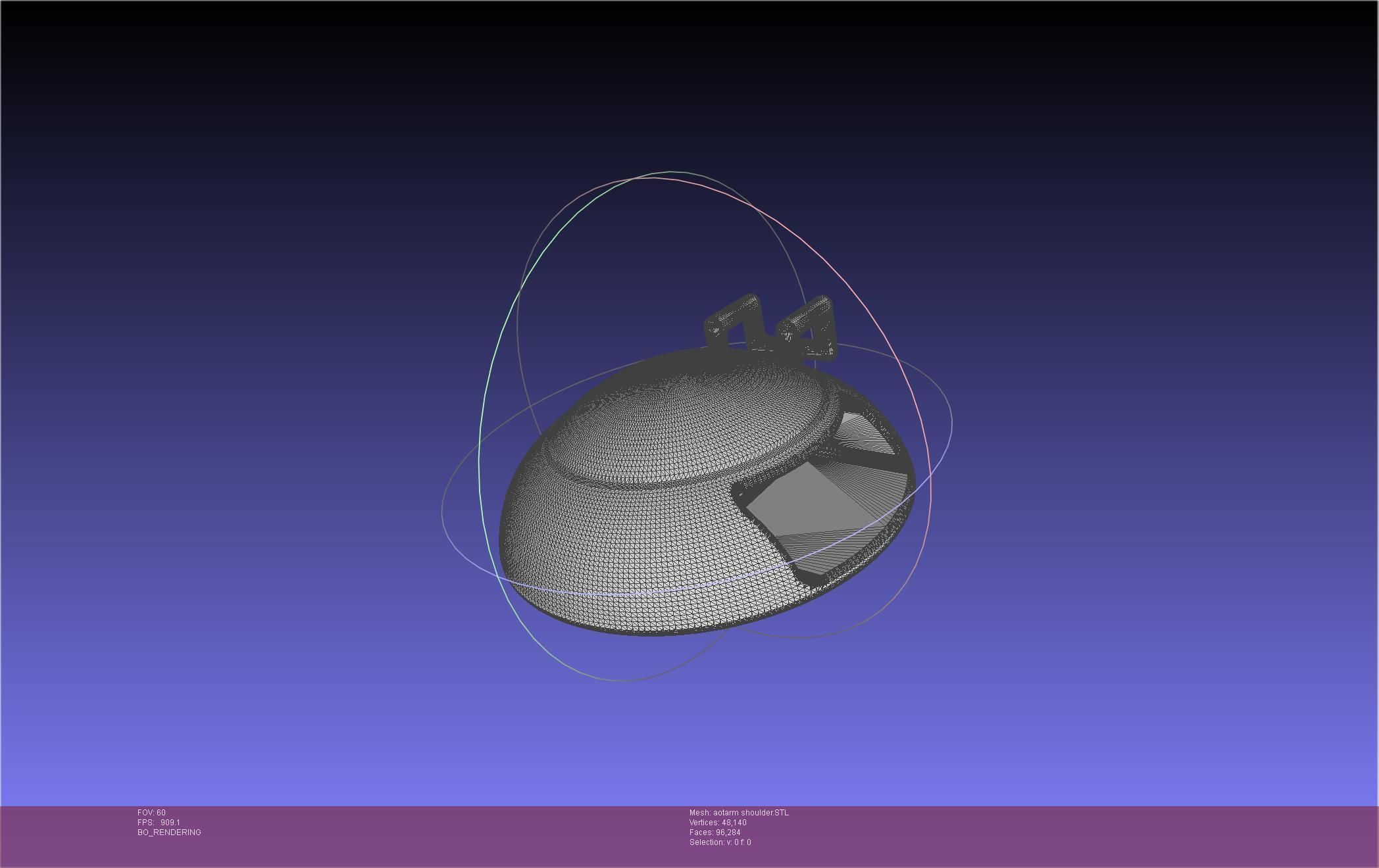Image resolution: width=1379 pixels, height=868 pixels.
Task: Click the FPS 909.1 readout
Action: [159, 823]
